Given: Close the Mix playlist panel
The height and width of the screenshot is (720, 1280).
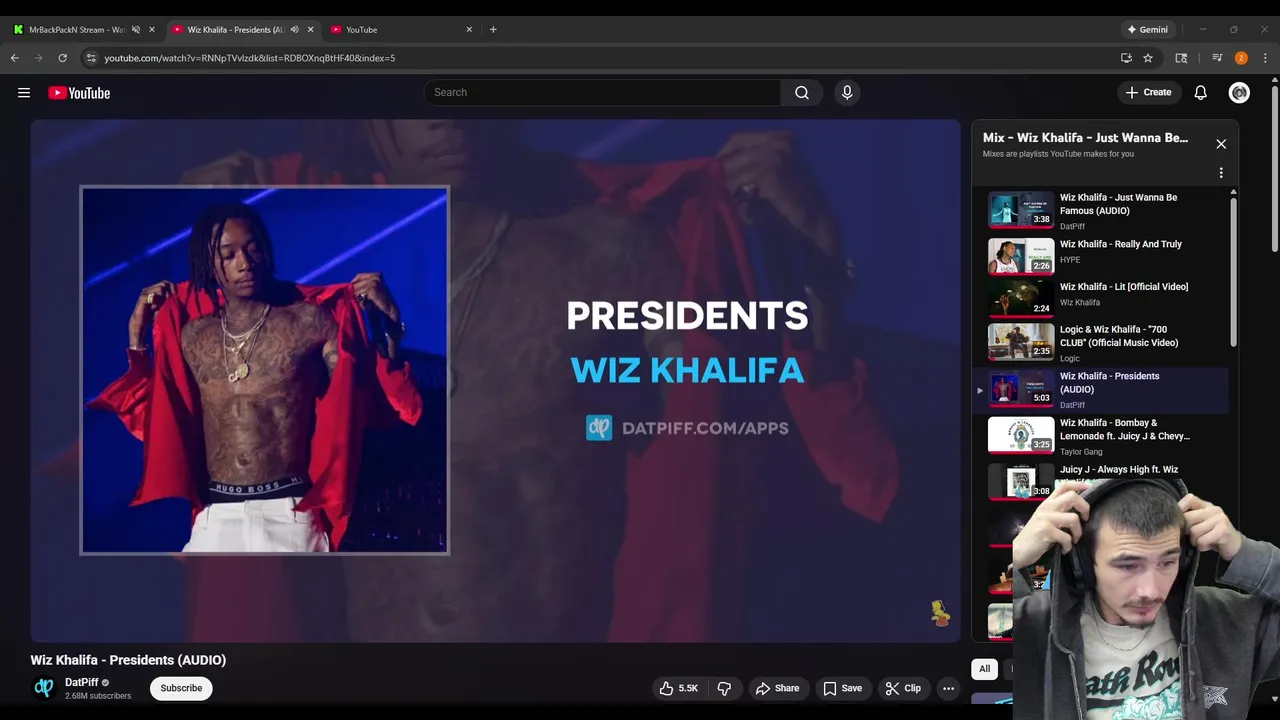Looking at the screenshot, I should (x=1221, y=144).
